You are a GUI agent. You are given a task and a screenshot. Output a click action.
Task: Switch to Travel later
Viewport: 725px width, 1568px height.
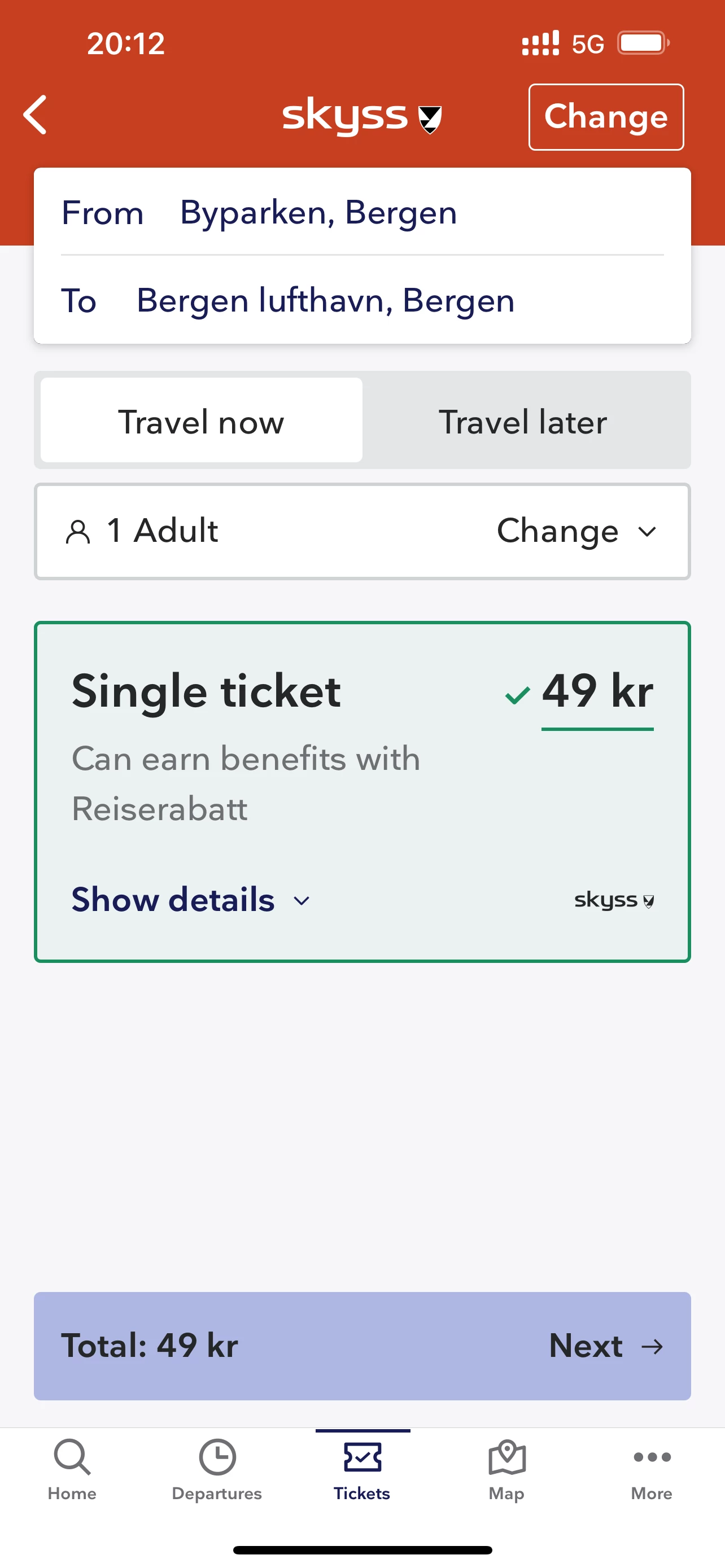tap(523, 421)
